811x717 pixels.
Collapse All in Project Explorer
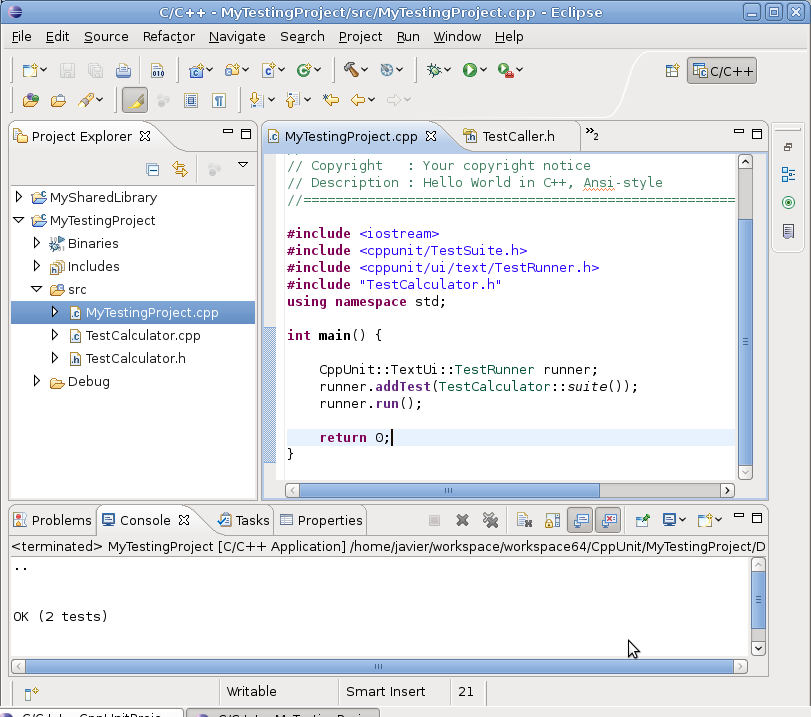coord(153,169)
